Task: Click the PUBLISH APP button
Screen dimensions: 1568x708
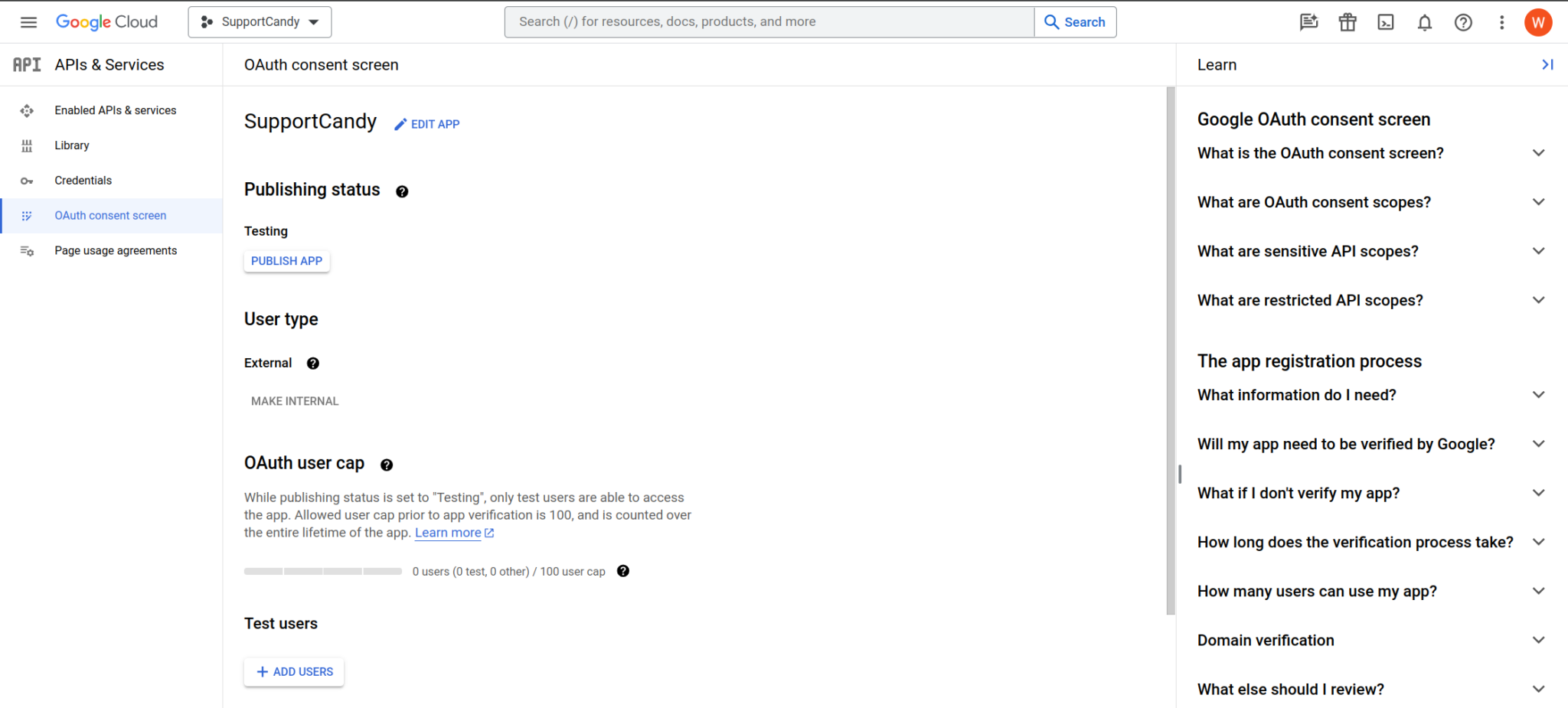Action: [286, 261]
